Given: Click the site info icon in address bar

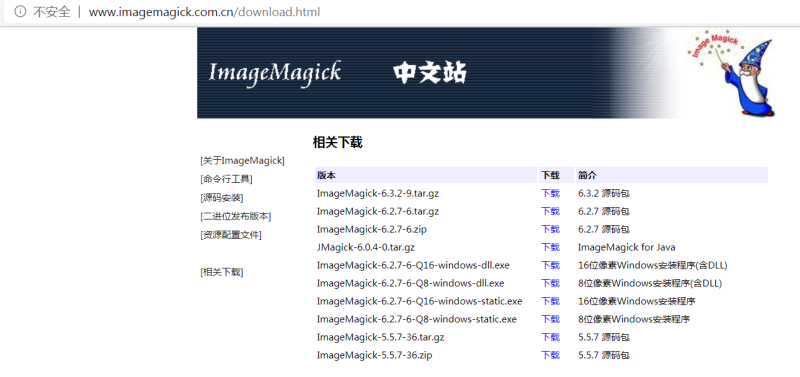Looking at the screenshot, I should (20, 12).
